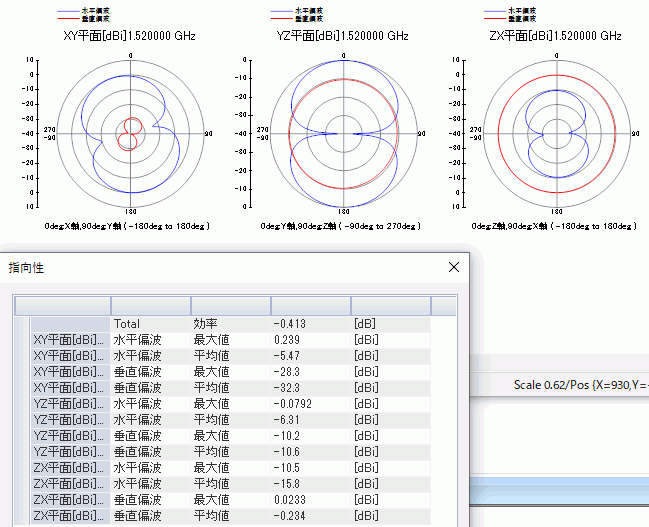Image resolution: width=649 pixels, height=527 pixels.
Task: Click the -15.8 value cell
Action: [x=310, y=484]
